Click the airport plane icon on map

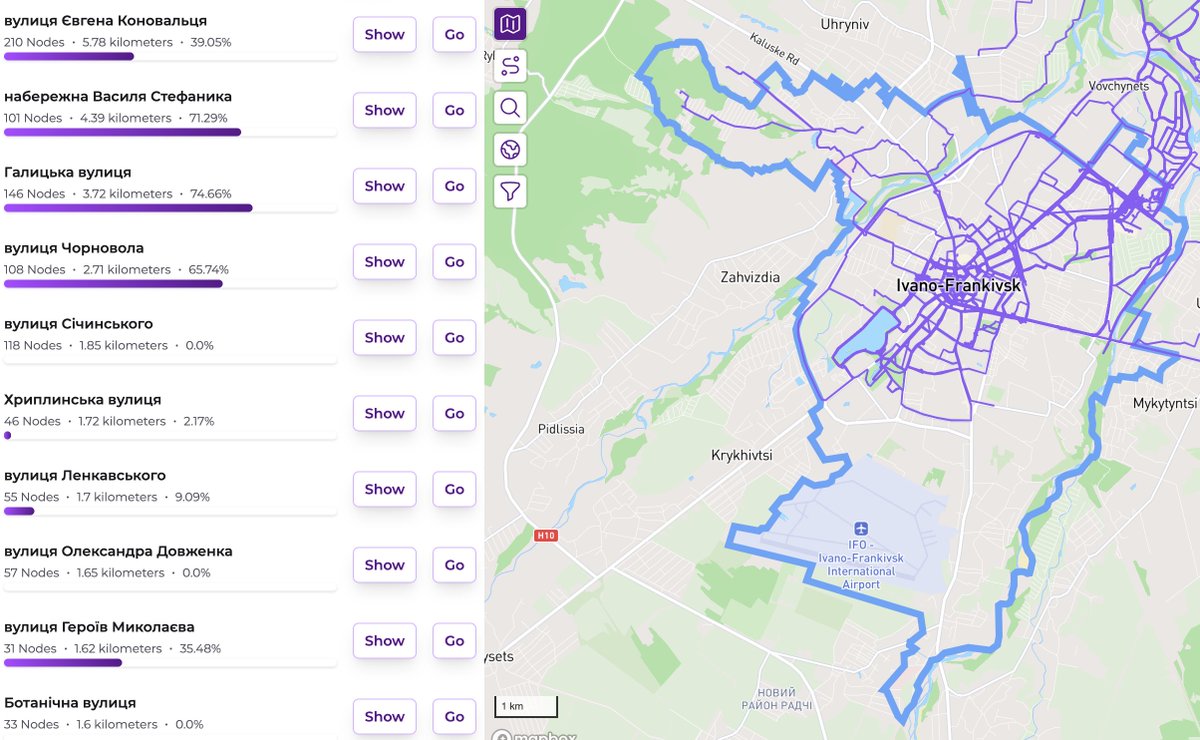861,528
